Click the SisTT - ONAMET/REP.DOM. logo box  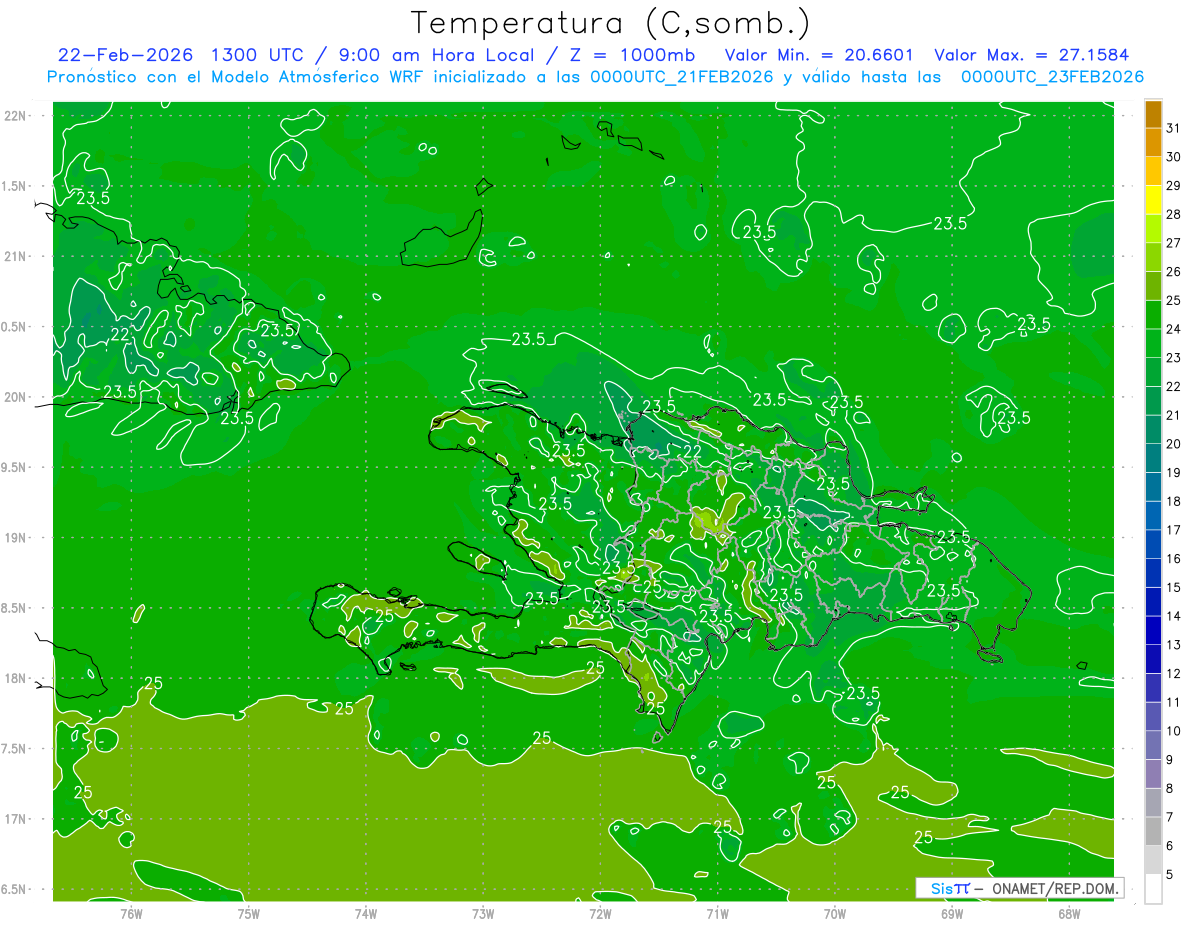point(1019,888)
